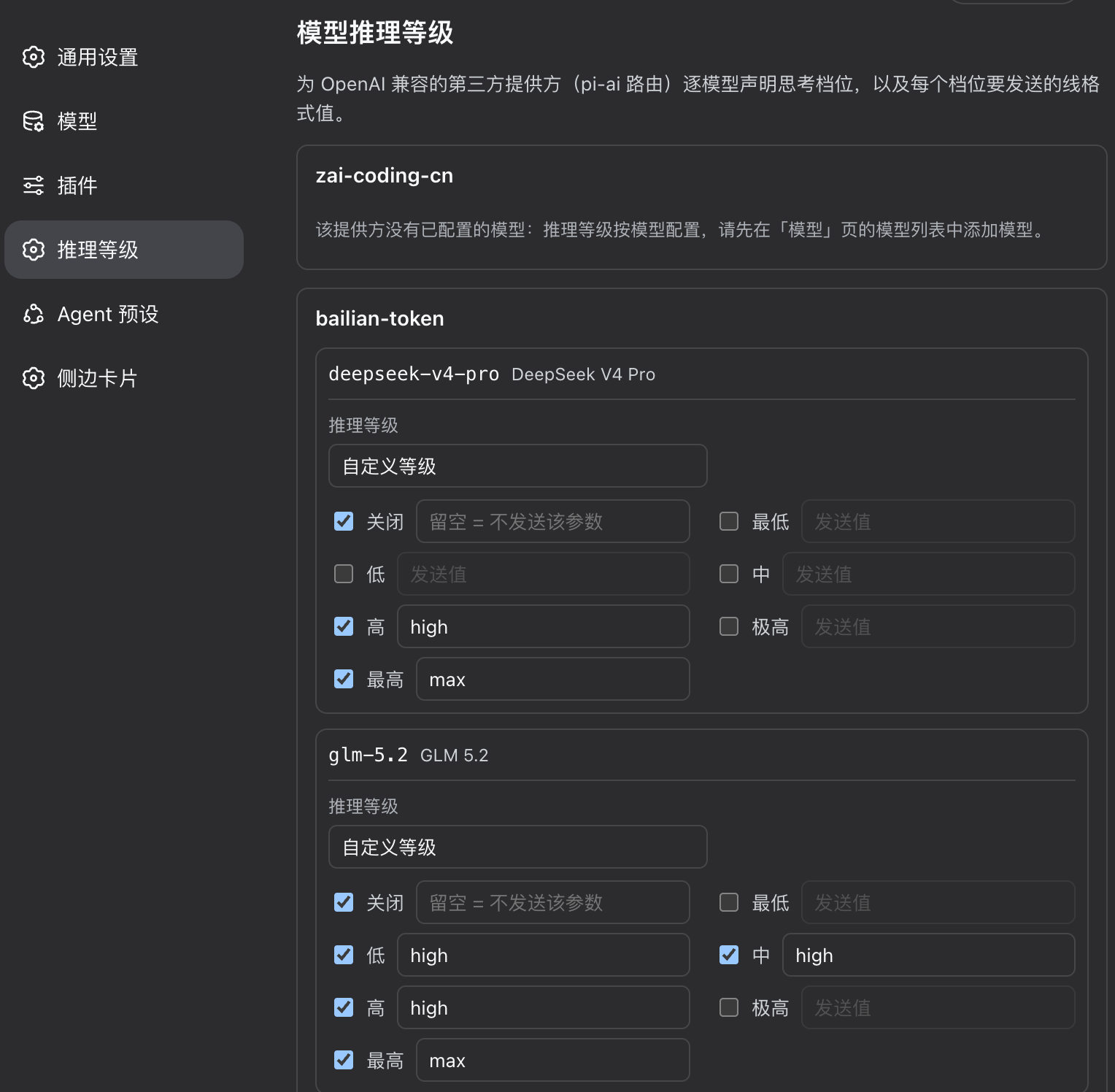Click deepseek-v4-pro 中 send value field

point(929,574)
